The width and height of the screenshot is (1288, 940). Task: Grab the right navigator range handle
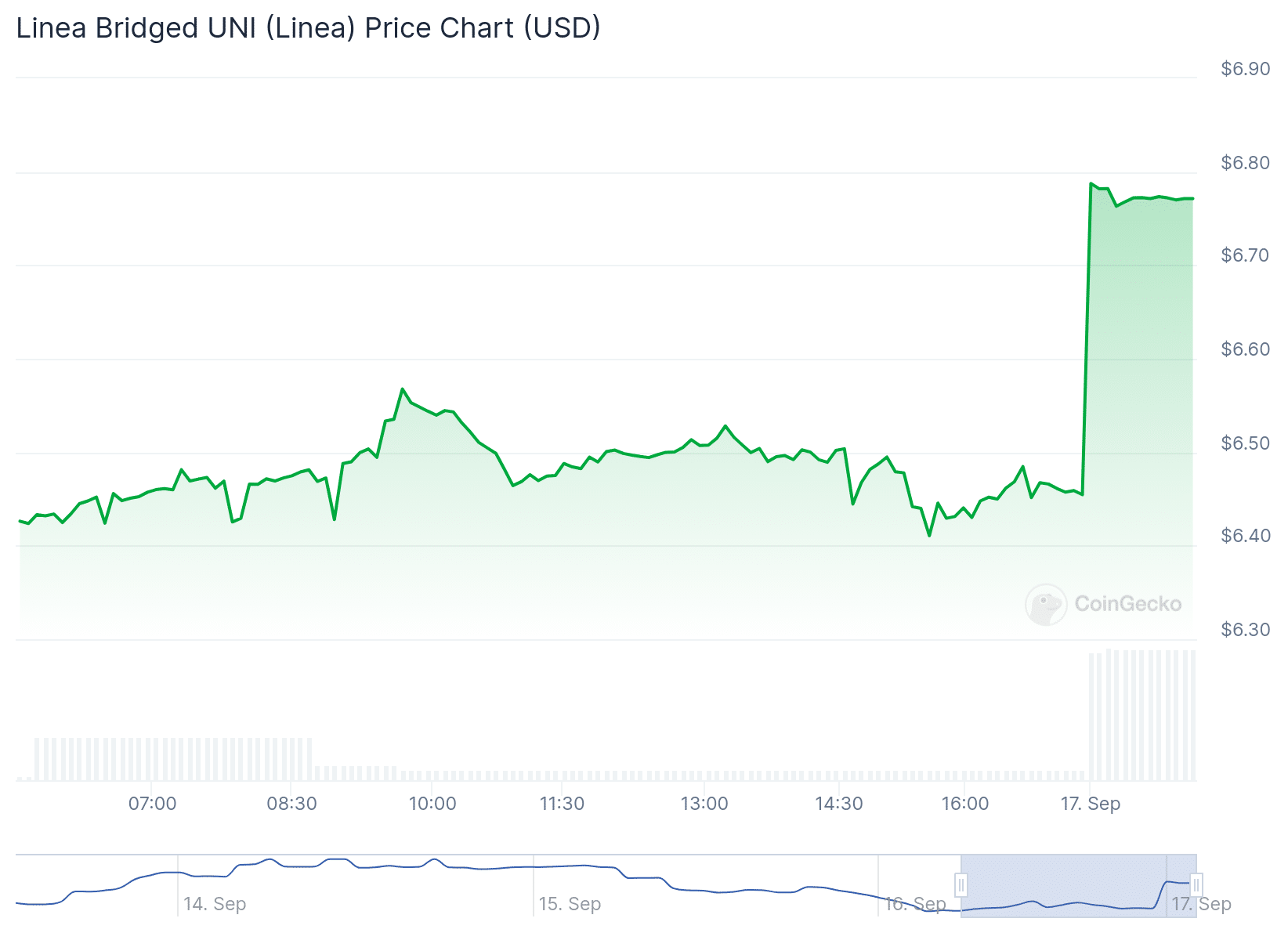point(1196,885)
